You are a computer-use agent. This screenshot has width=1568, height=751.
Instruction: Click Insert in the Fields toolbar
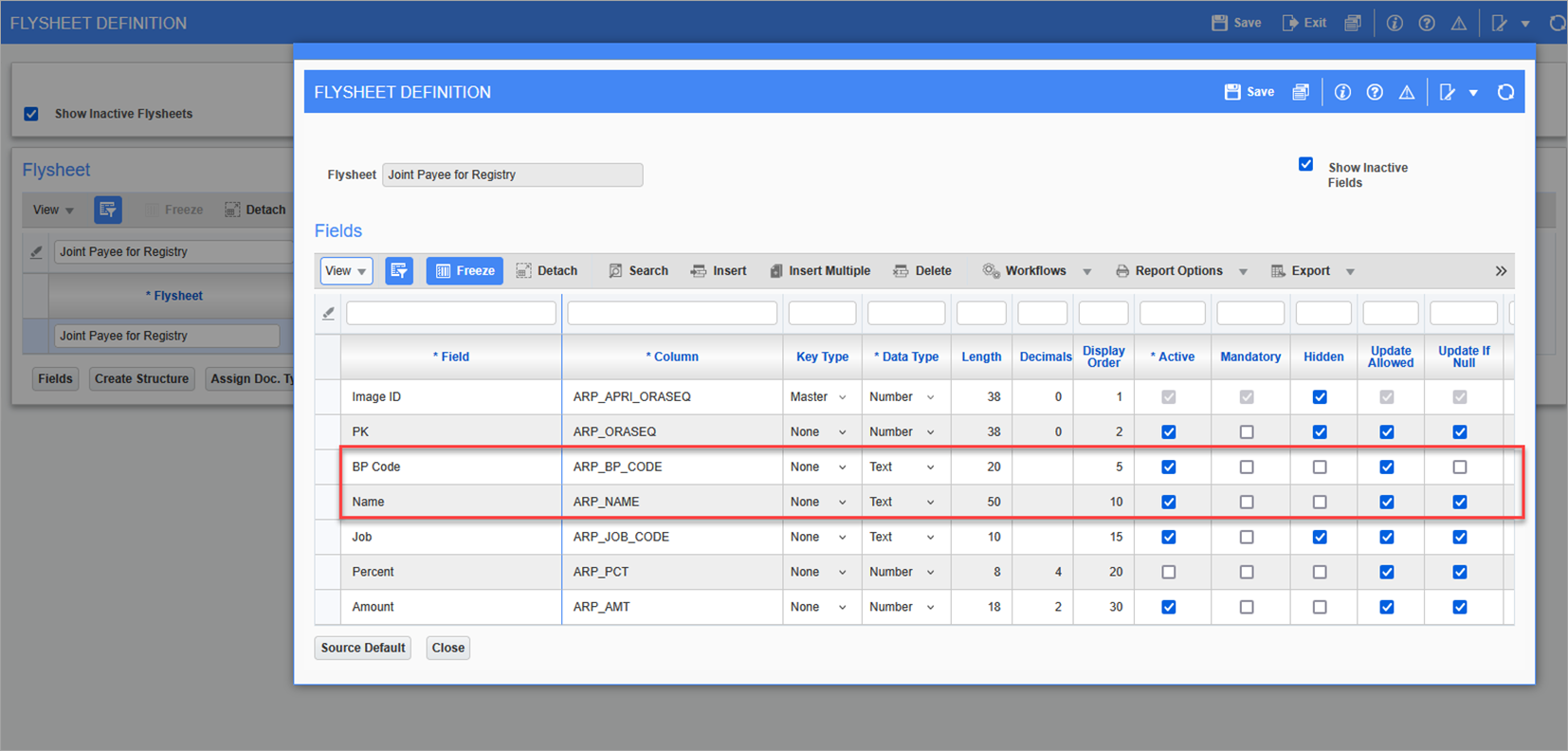click(x=719, y=271)
